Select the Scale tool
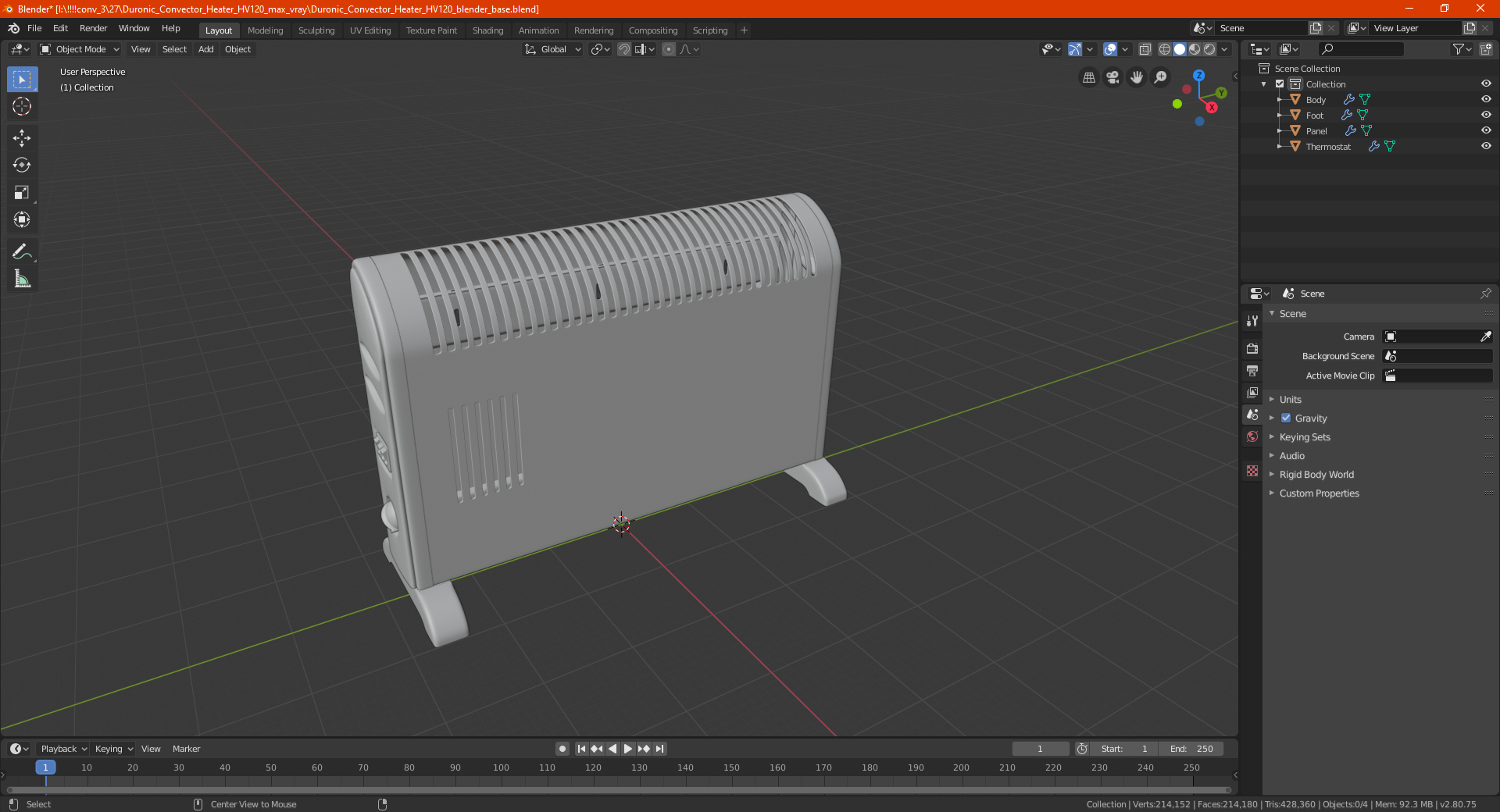Image resolution: width=1500 pixels, height=812 pixels. [x=22, y=193]
